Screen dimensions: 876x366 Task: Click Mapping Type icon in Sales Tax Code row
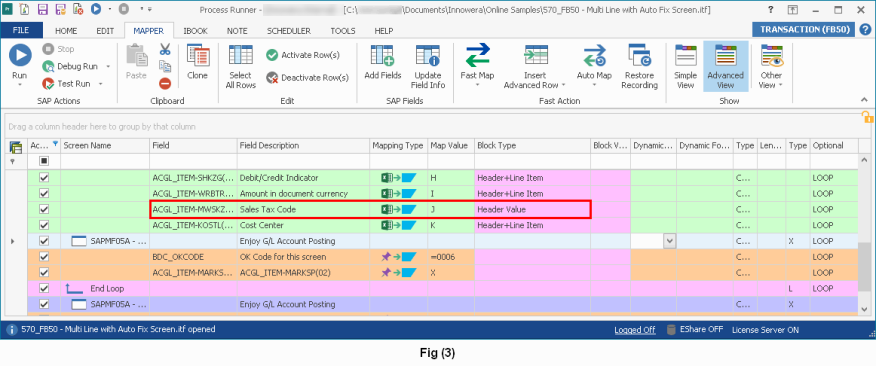coord(398,210)
